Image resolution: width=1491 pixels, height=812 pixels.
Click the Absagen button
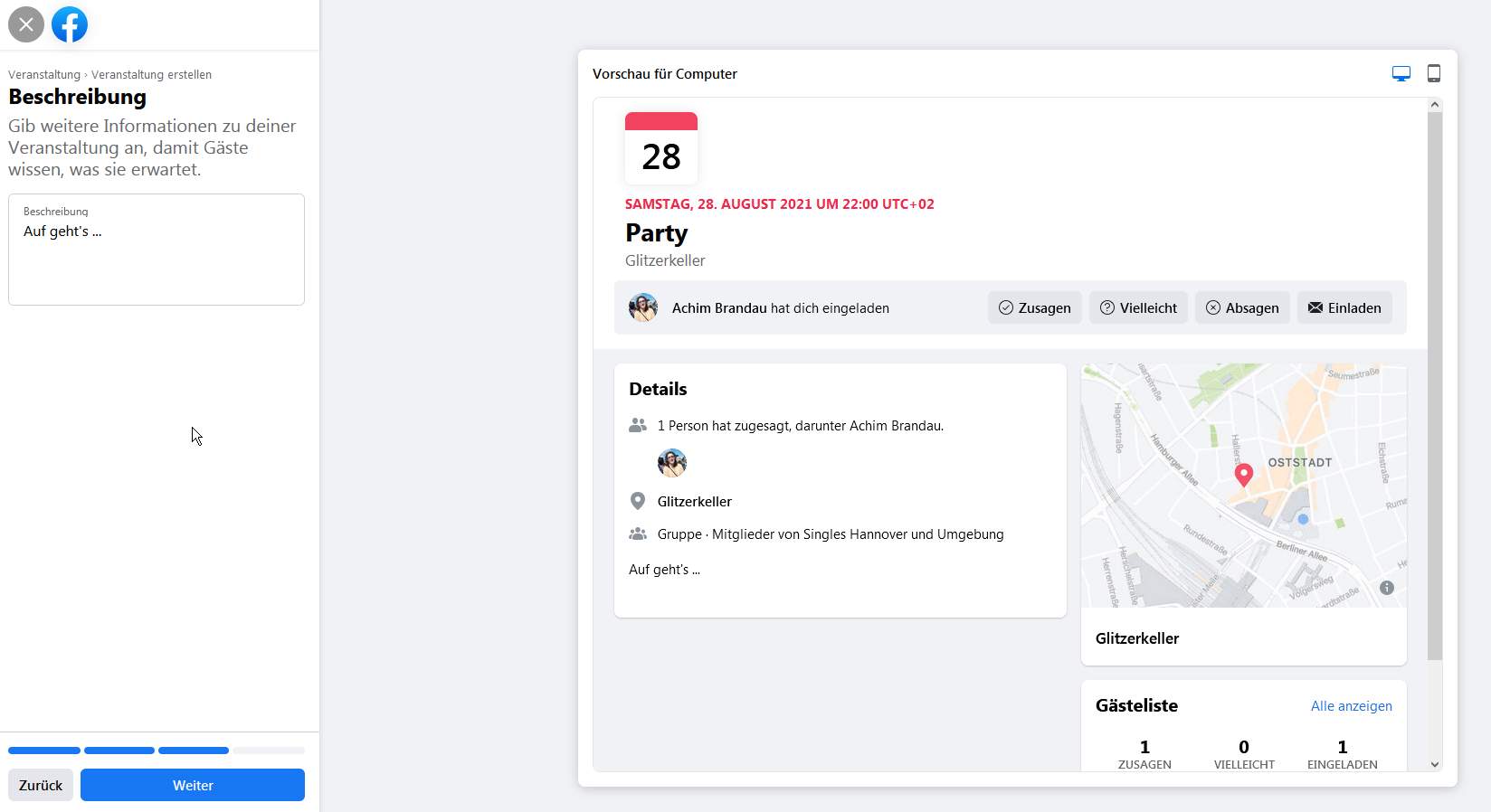1242,307
